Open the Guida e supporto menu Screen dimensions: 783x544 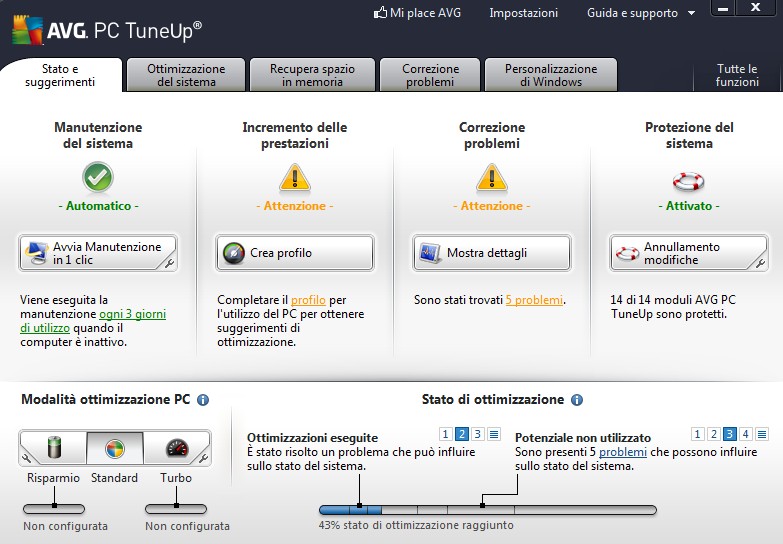(x=632, y=13)
